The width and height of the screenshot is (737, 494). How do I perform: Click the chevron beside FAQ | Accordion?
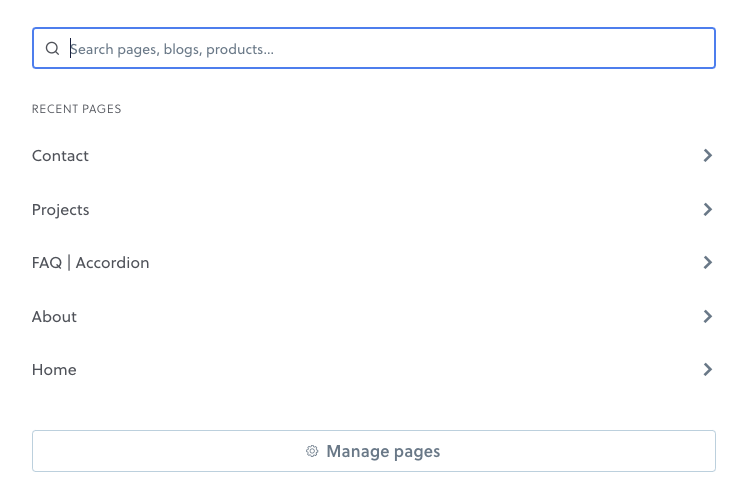tap(707, 262)
